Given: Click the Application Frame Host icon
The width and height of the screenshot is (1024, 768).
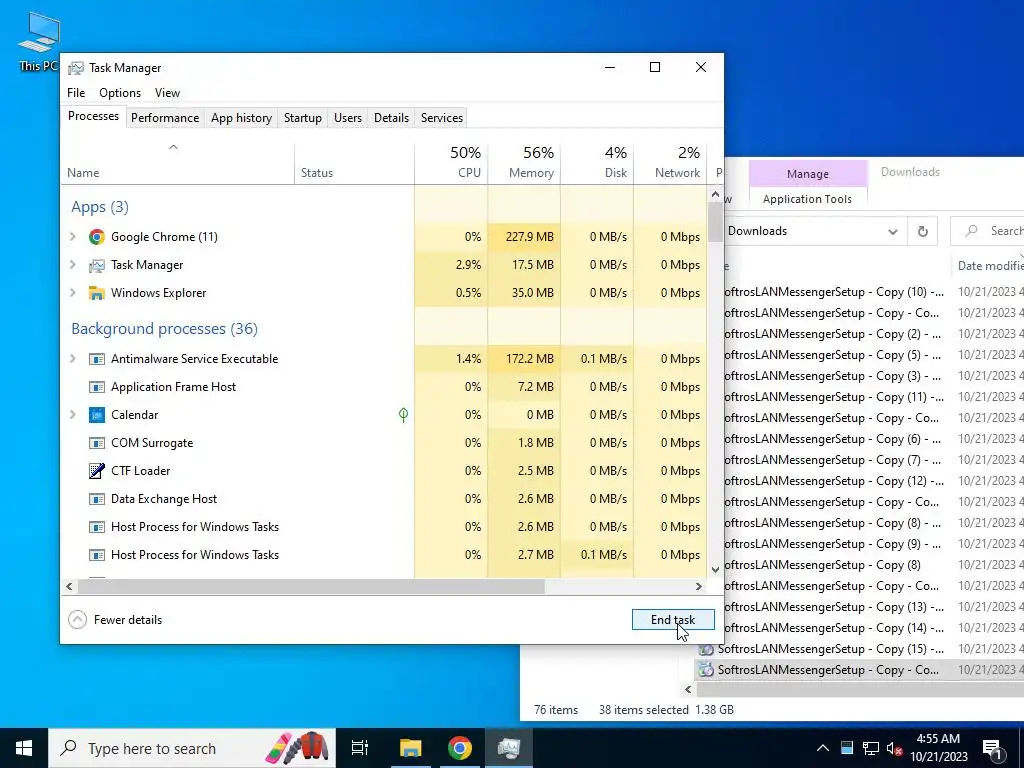Looking at the screenshot, I should tap(97, 387).
